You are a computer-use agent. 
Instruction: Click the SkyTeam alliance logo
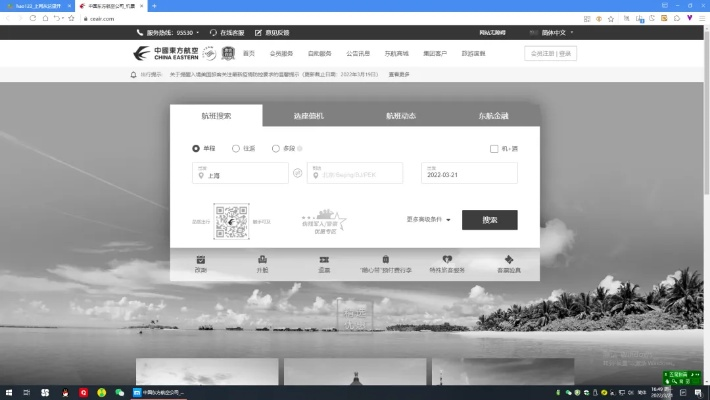[209, 53]
